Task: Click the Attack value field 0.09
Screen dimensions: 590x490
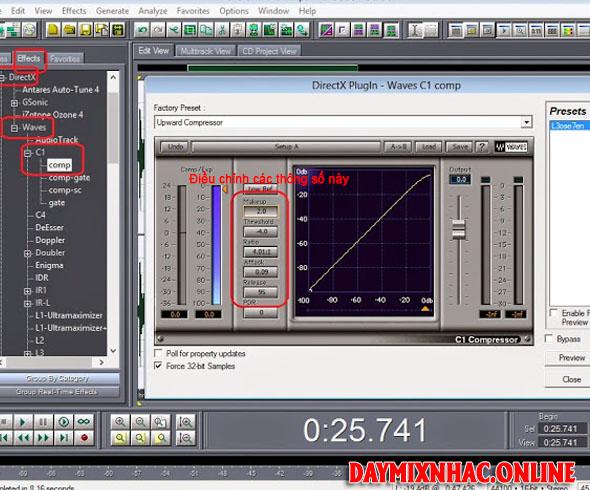Action: (261, 272)
